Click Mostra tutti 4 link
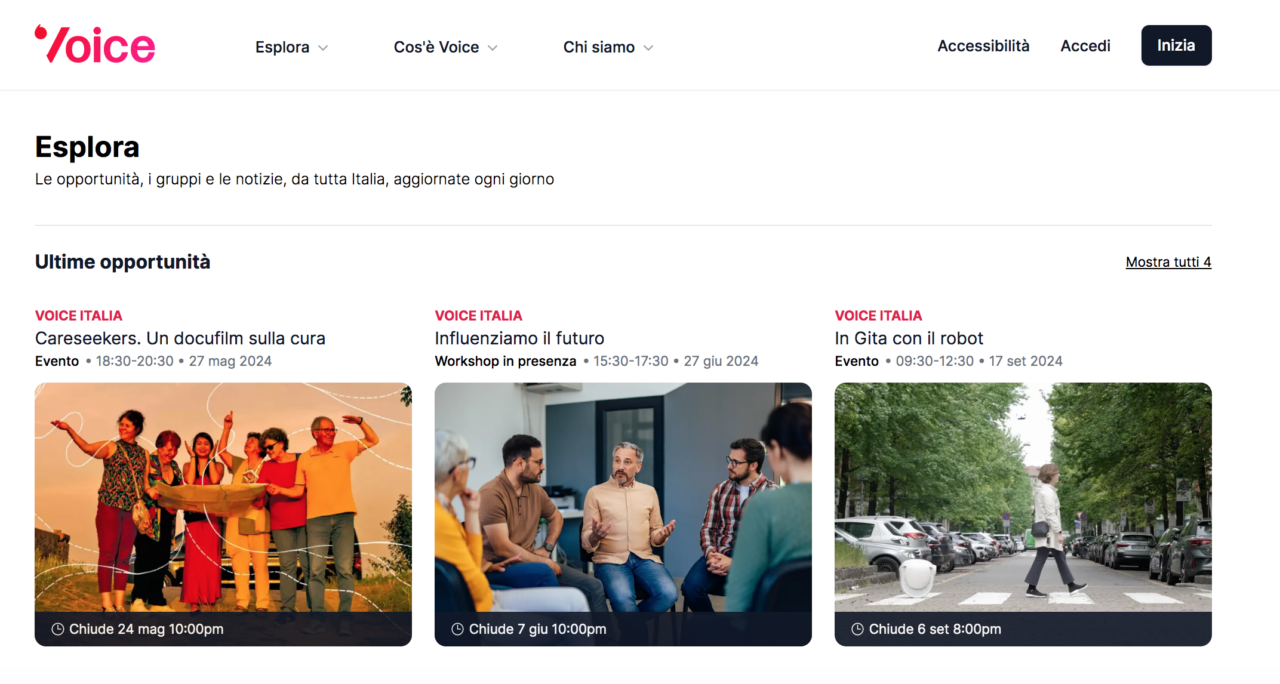 (x=1168, y=262)
